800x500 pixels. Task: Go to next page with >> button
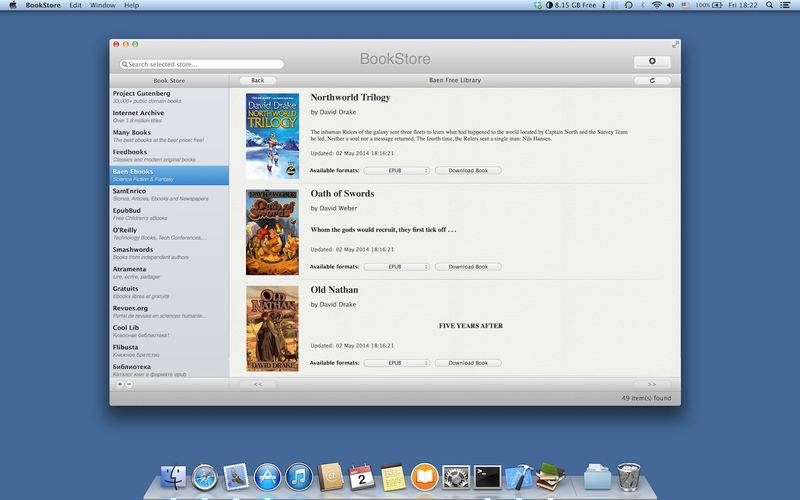click(652, 384)
